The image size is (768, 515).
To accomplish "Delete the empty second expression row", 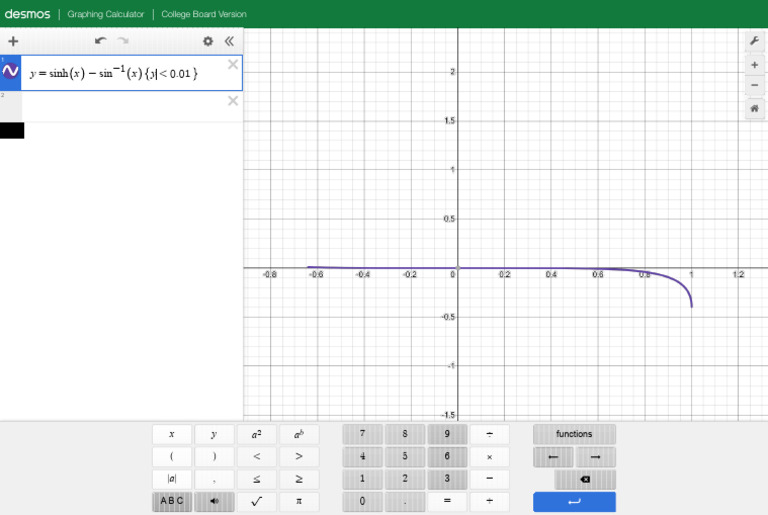I will (x=233, y=101).
